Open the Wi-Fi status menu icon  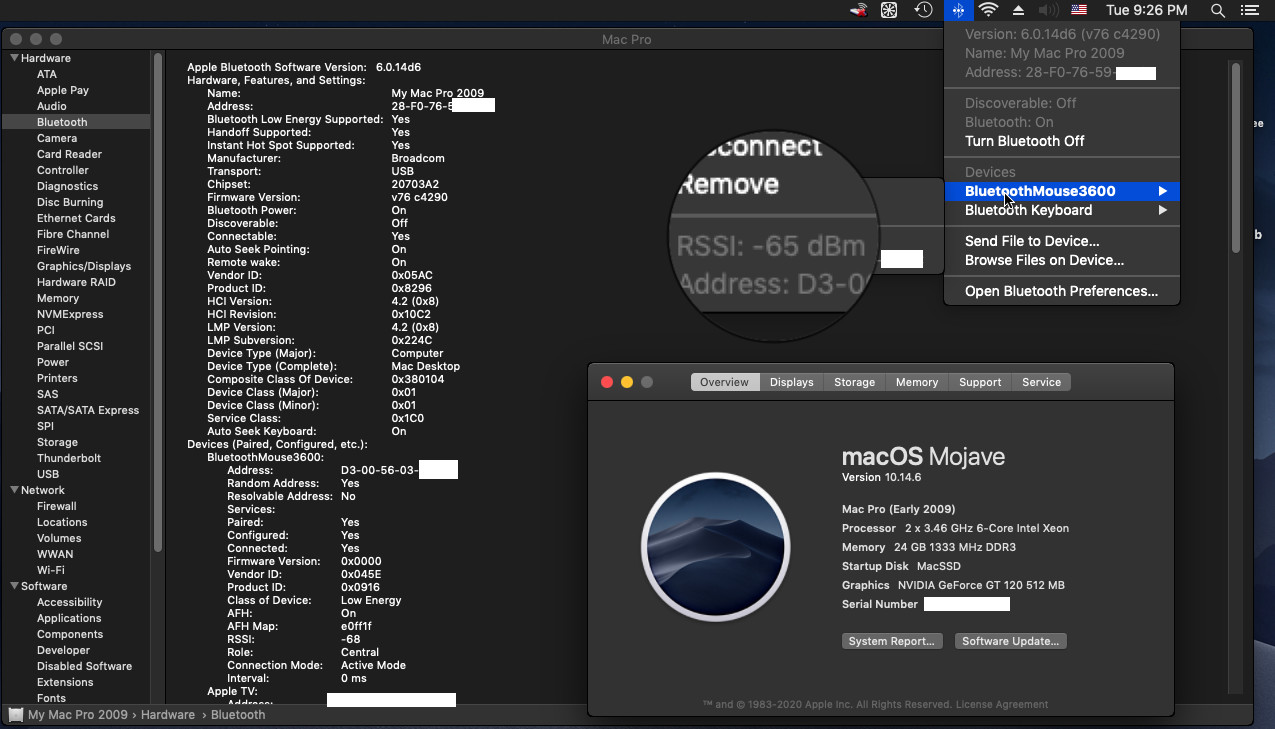coord(988,10)
